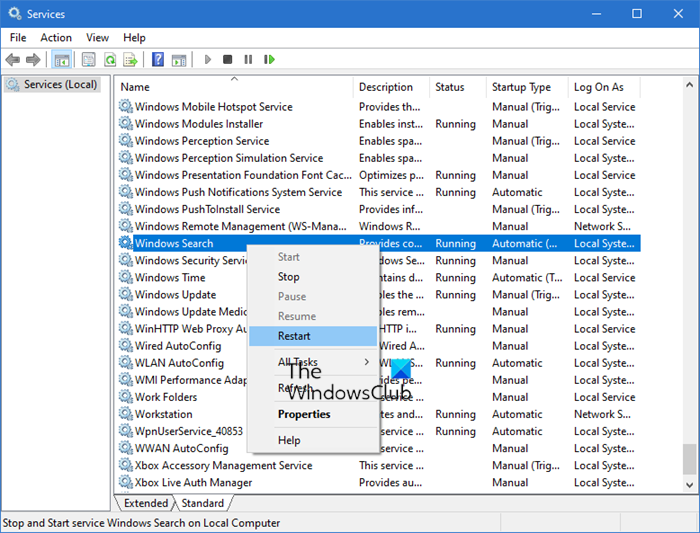Click gear icon of Windows Update row

click(125, 295)
